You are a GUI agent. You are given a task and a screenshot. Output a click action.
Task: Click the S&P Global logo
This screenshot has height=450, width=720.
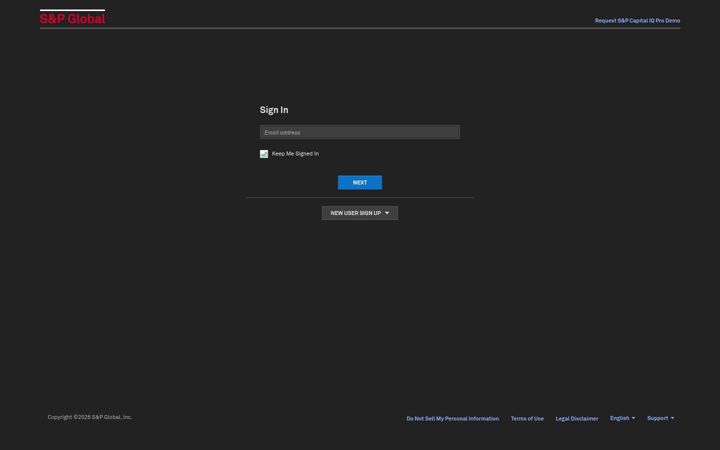point(73,17)
